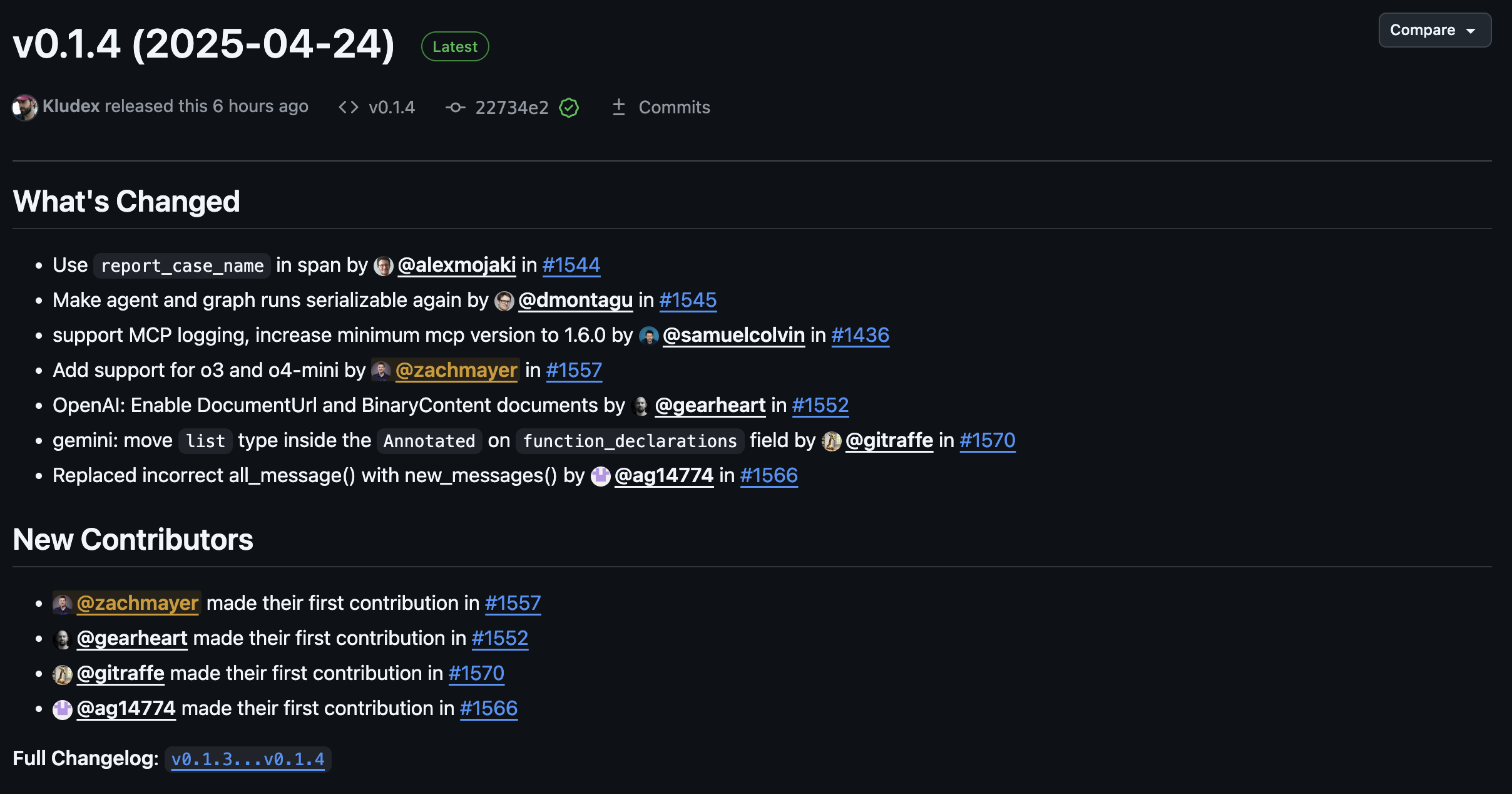The height and width of the screenshot is (794, 1512).
Task: Click @zachmayer's avatar in New Contributors
Action: [x=61, y=603]
